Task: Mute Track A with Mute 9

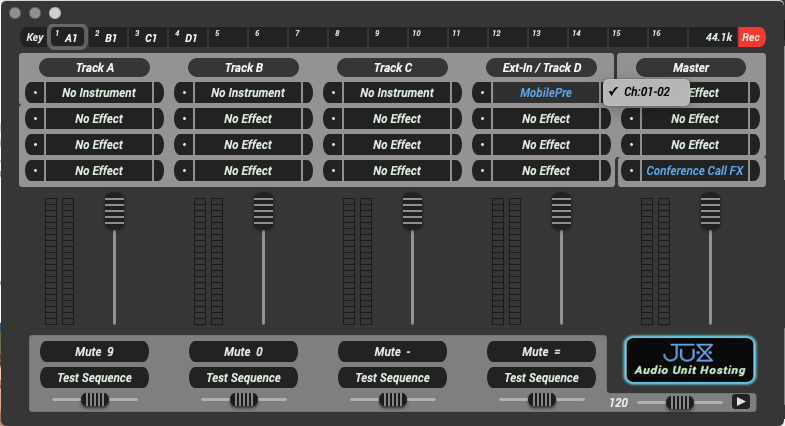Action: [x=94, y=351]
